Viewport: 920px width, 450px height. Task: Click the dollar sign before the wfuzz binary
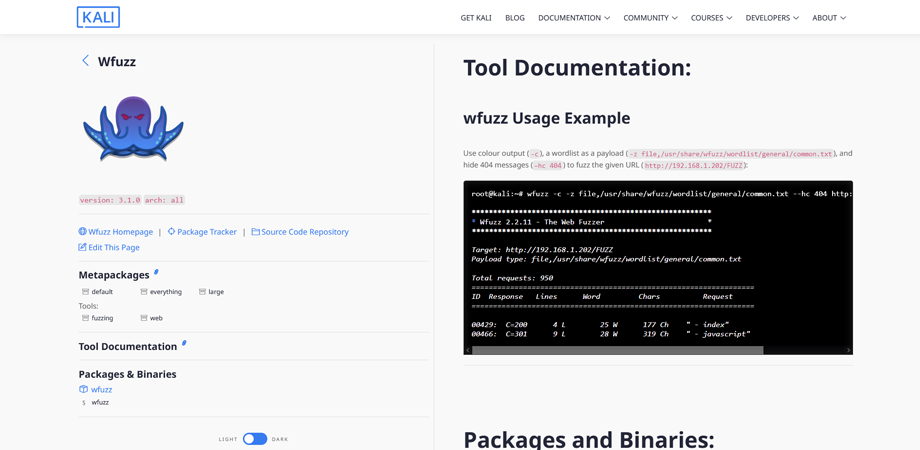pyautogui.click(x=83, y=402)
